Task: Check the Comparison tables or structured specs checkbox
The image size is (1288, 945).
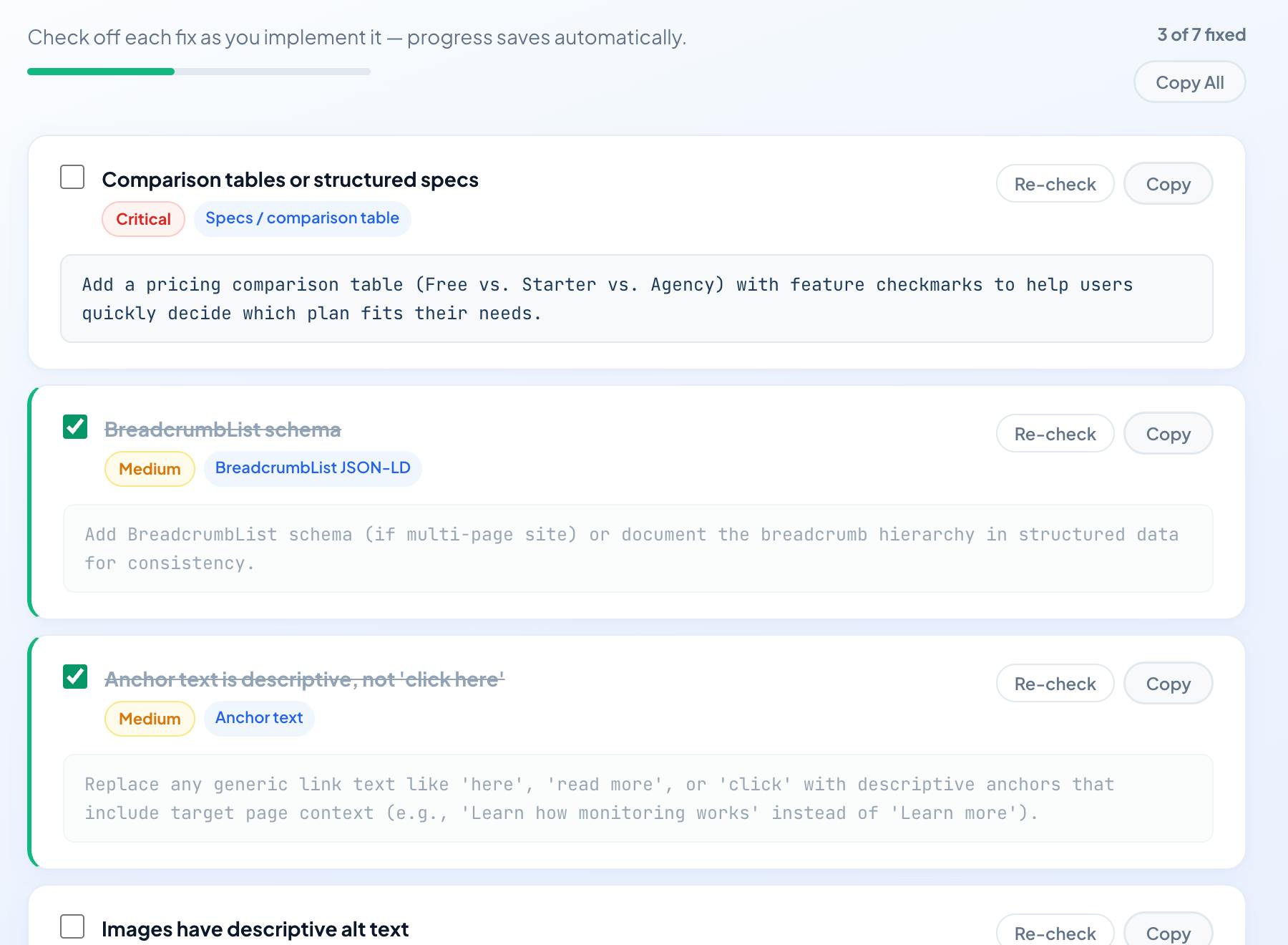Action: tap(72, 177)
